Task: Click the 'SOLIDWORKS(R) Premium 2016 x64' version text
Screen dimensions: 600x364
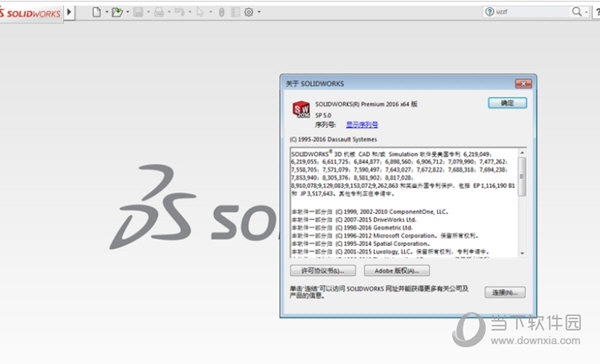Action: click(366, 104)
